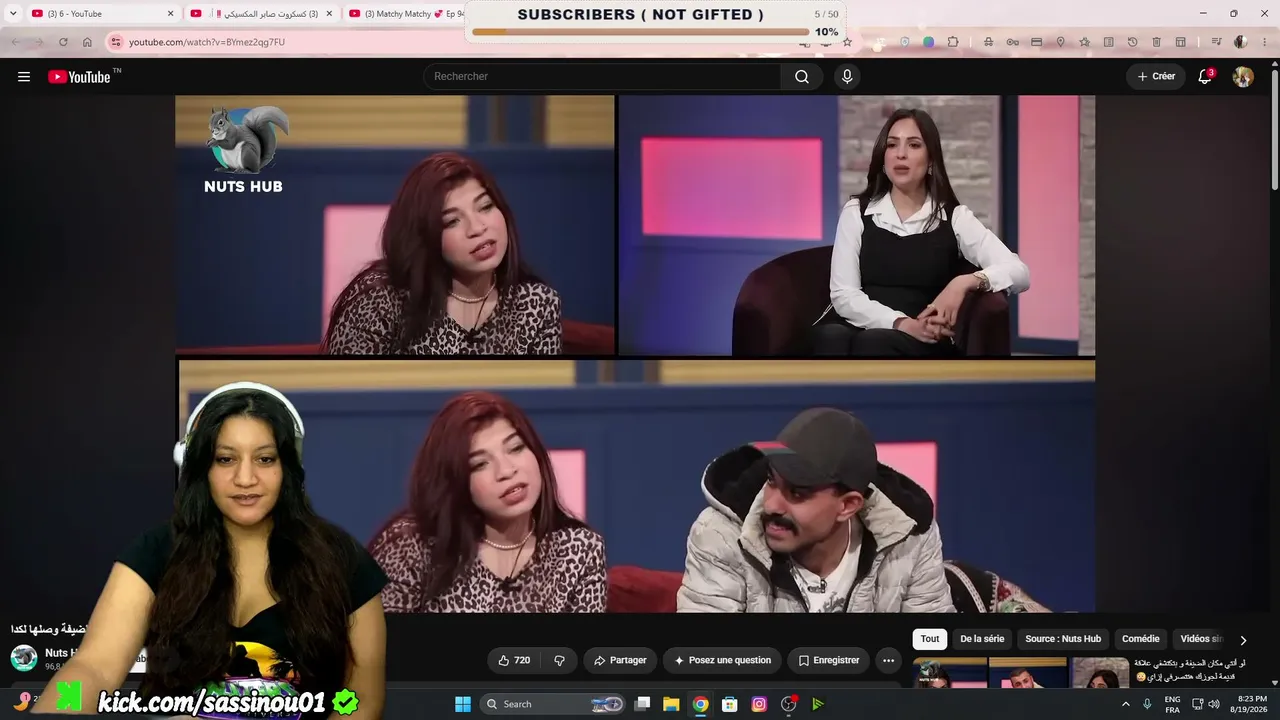The width and height of the screenshot is (1280, 720).
Task: Click the Créer button
Action: 1156,77
